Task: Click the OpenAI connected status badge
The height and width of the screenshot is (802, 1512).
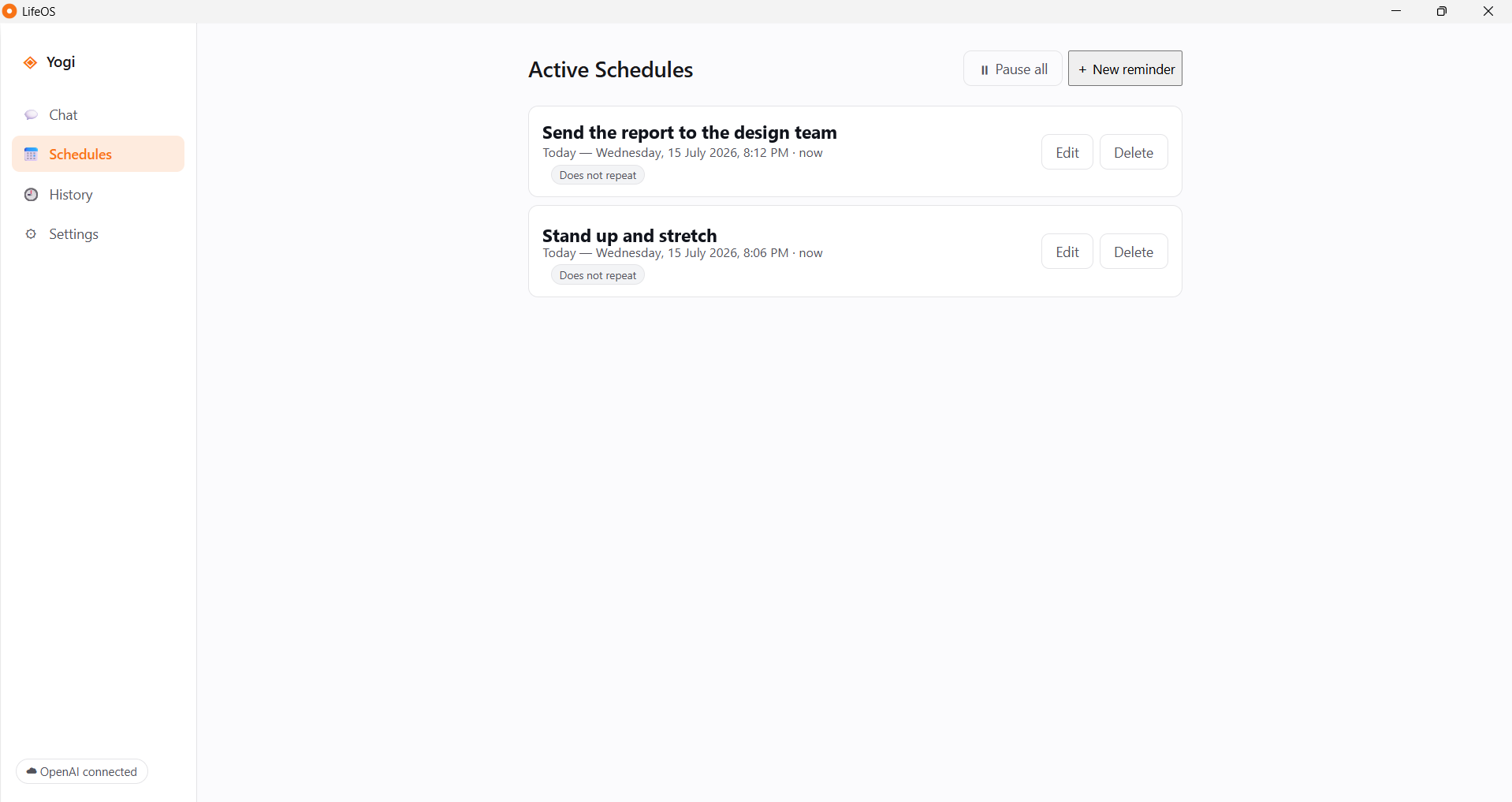Action: (82, 771)
